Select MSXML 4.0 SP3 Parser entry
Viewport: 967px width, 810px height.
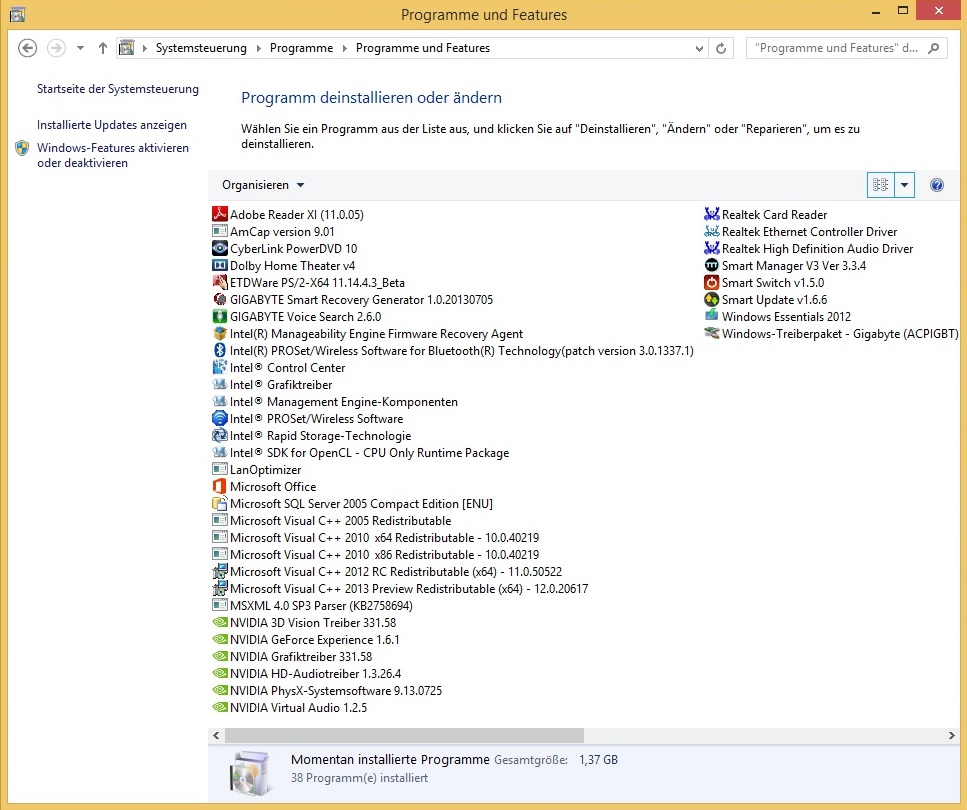tap(313, 605)
